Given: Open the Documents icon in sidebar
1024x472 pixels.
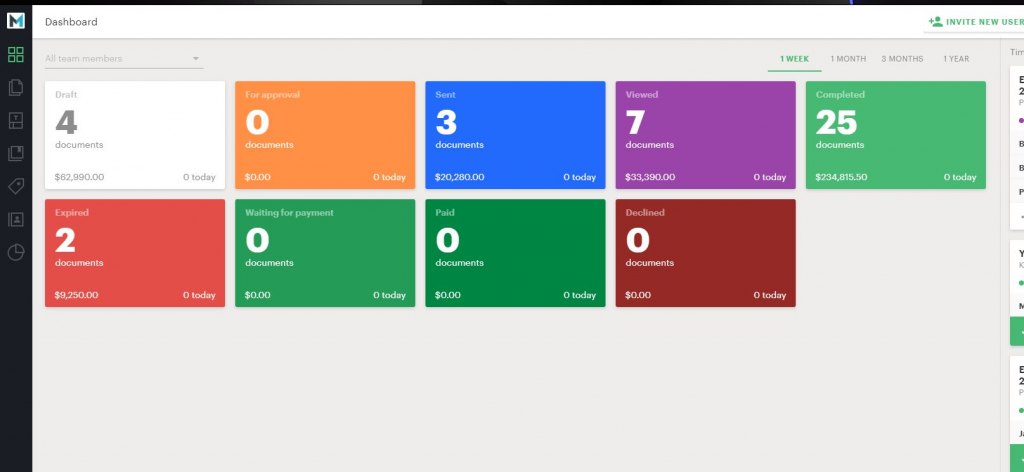Looking at the screenshot, I should pyautogui.click(x=15, y=87).
